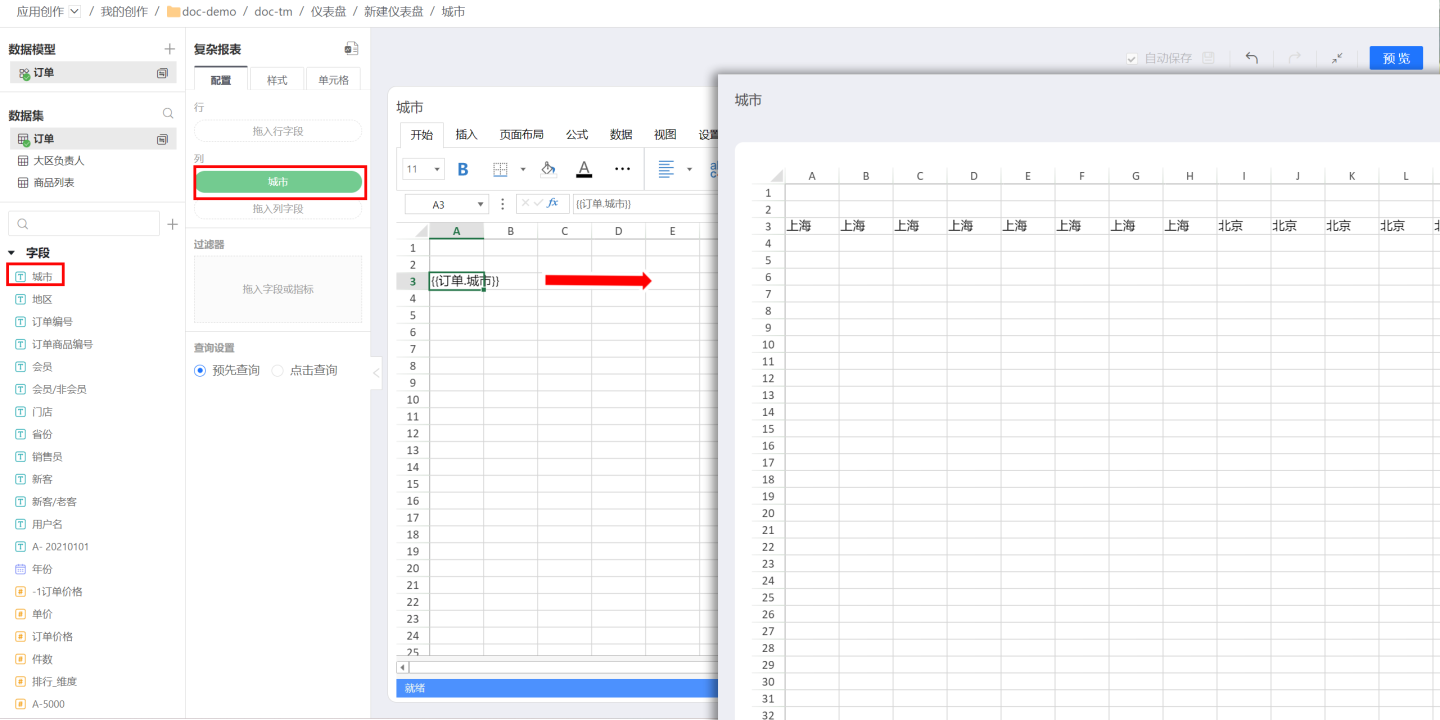
Task: Toggle the 自动保存 checkbox
Action: (1132, 59)
